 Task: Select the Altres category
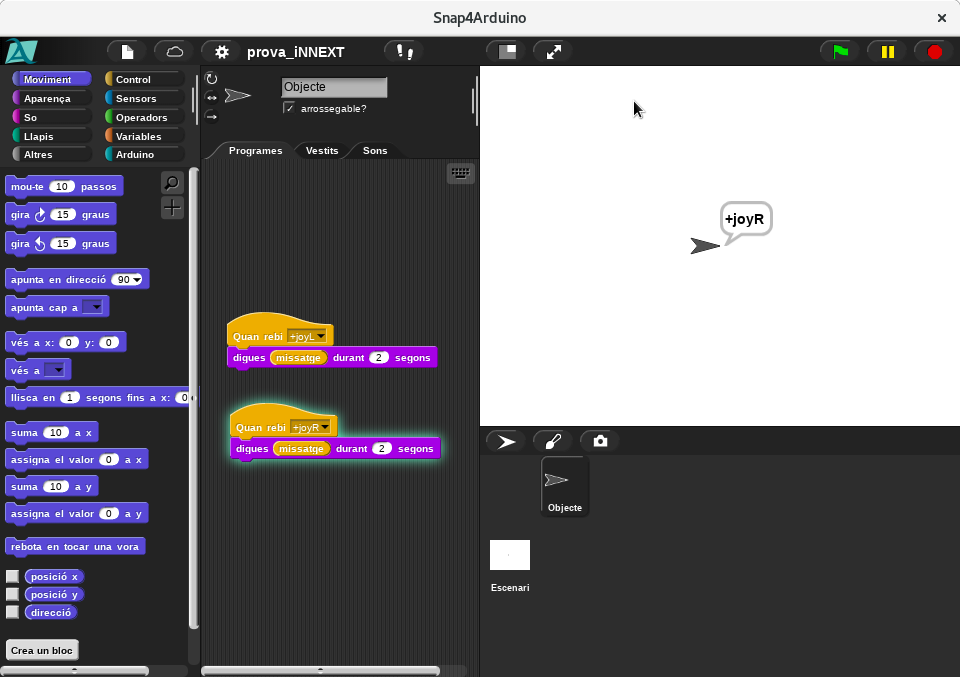(52, 155)
